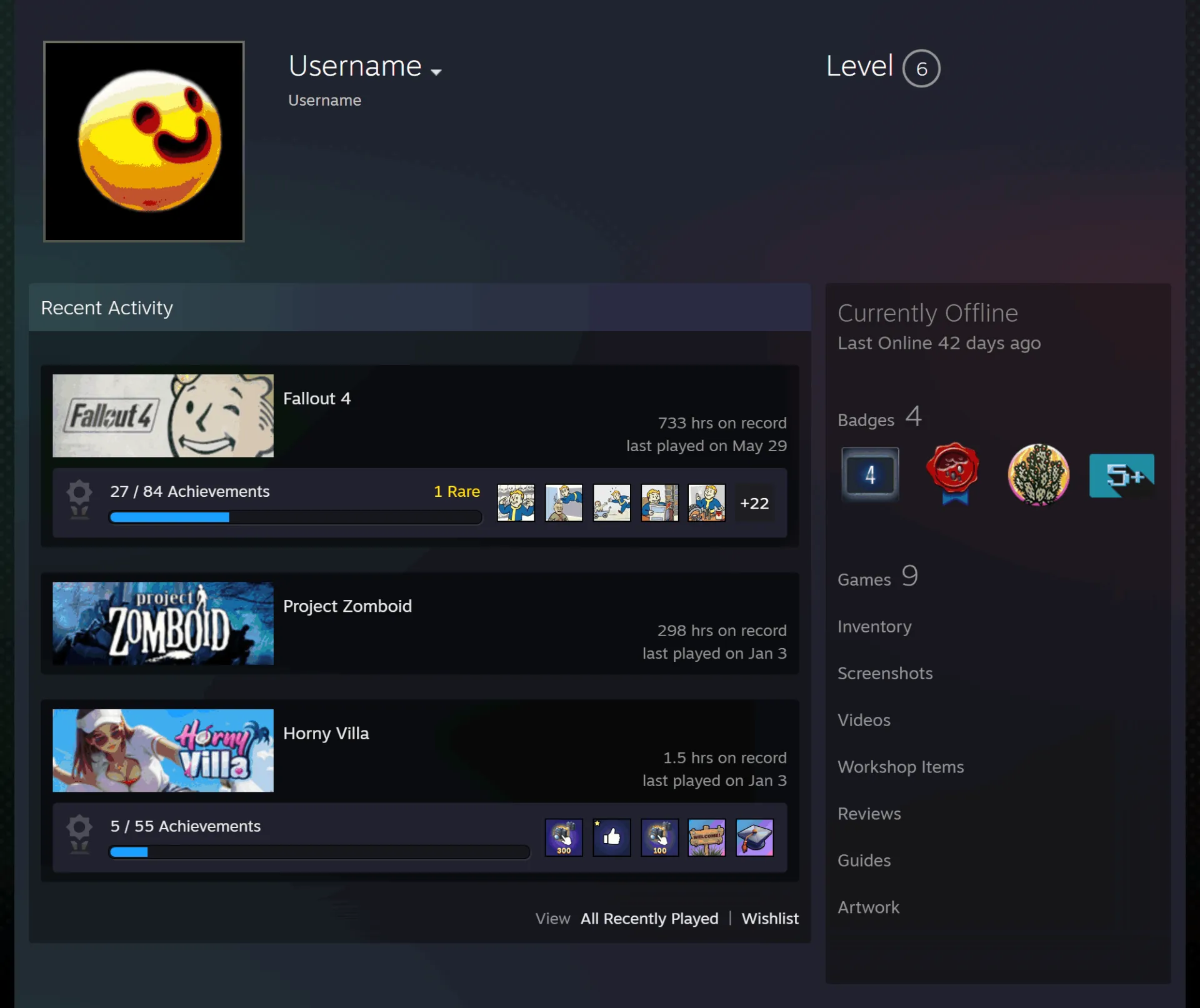Click the round cactus badge
The image size is (1200, 1008).
(x=1038, y=474)
